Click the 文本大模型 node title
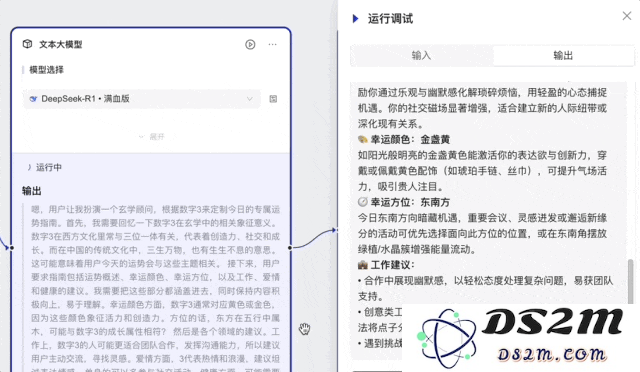640x372 pixels. click(61, 45)
